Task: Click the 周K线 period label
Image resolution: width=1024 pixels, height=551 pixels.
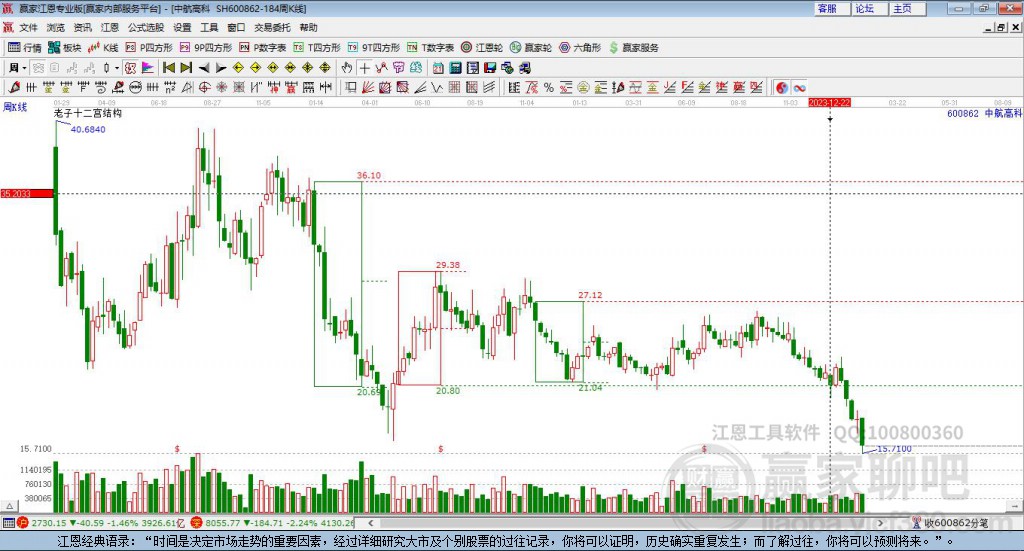Action: [x=15, y=107]
